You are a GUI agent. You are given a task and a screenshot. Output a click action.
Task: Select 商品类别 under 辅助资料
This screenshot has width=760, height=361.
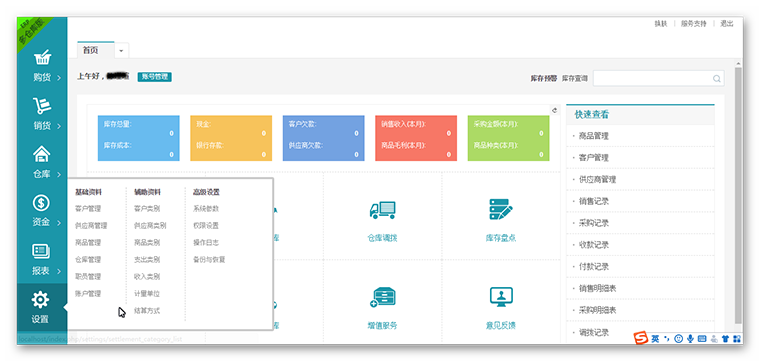(147, 243)
